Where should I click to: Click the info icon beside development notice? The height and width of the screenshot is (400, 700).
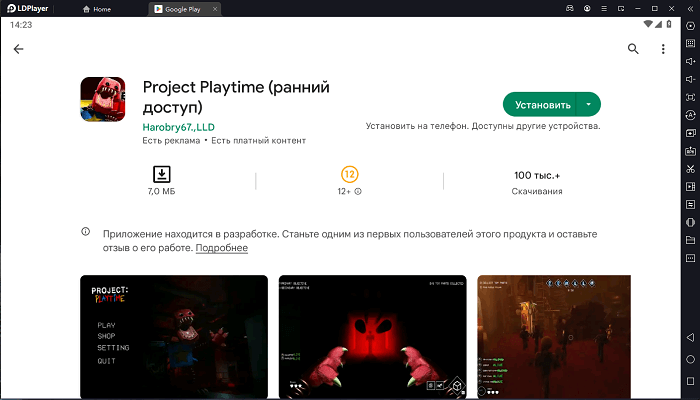[86, 232]
